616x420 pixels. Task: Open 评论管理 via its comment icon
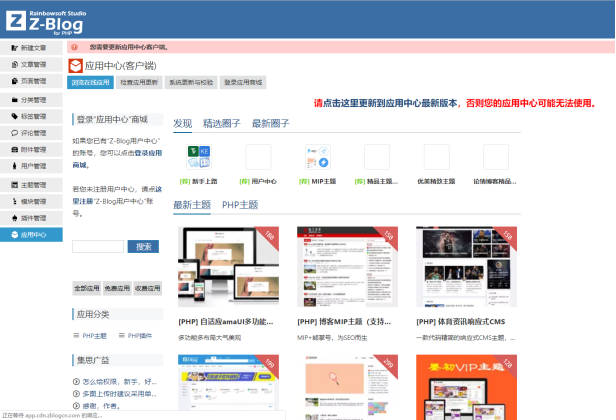pyautogui.click(x=13, y=132)
